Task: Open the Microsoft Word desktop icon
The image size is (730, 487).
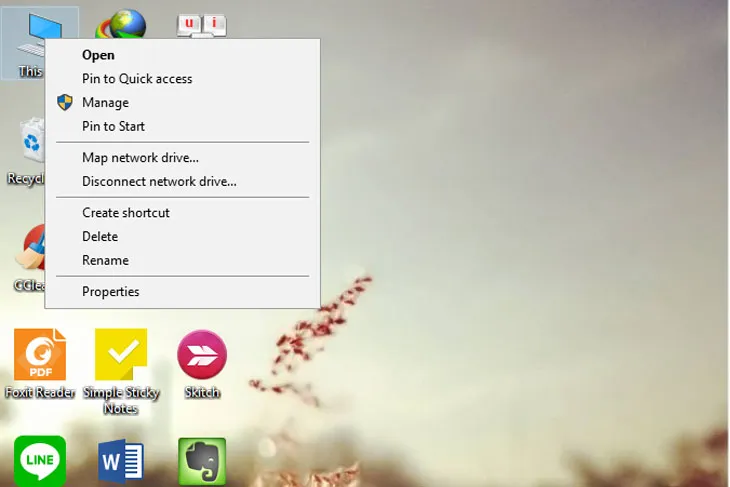Action: pos(121,461)
